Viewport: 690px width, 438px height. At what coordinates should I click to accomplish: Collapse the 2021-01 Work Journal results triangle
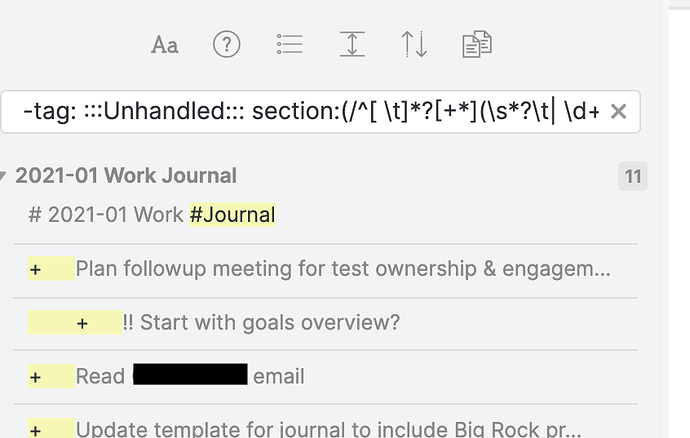click(x=5, y=177)
